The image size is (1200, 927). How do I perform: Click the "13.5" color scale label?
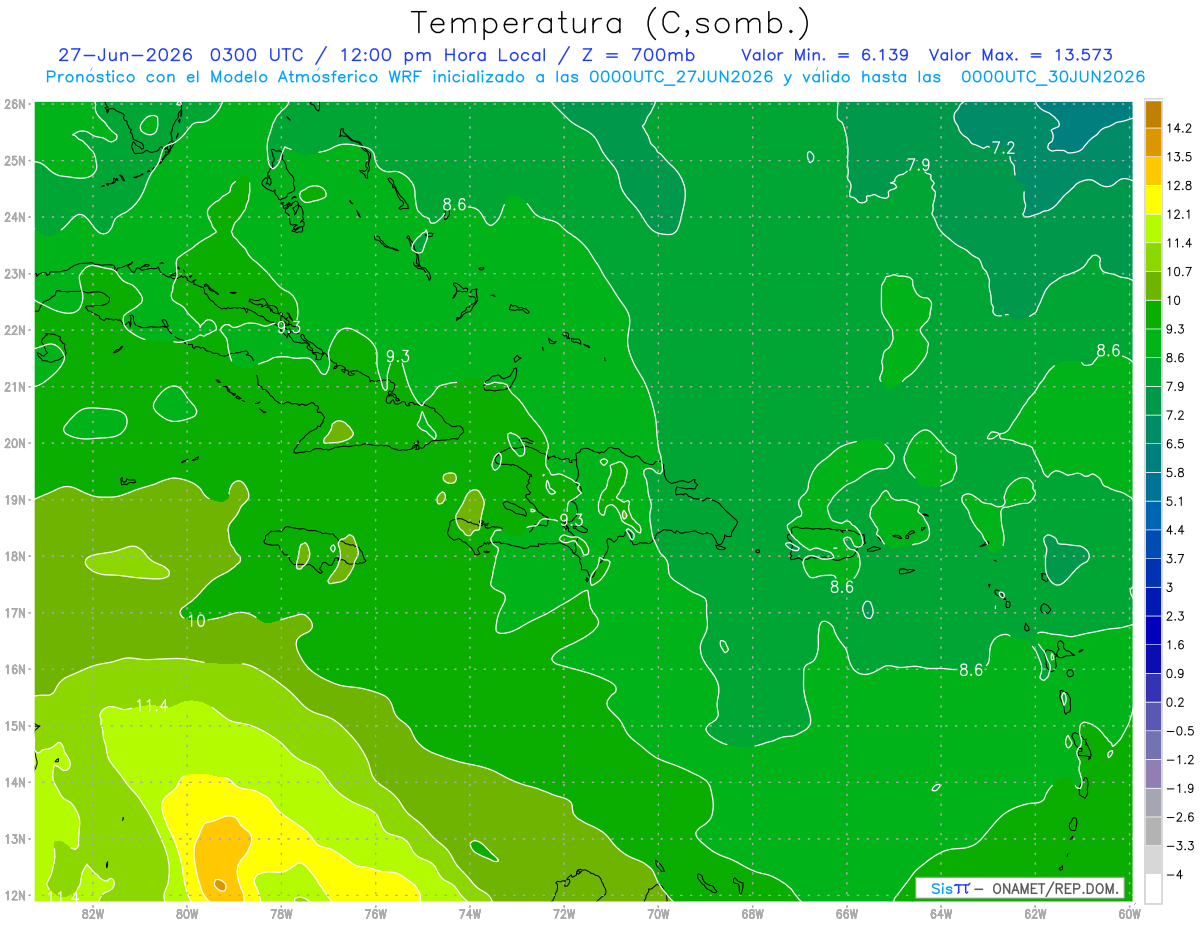point(1179,157)
